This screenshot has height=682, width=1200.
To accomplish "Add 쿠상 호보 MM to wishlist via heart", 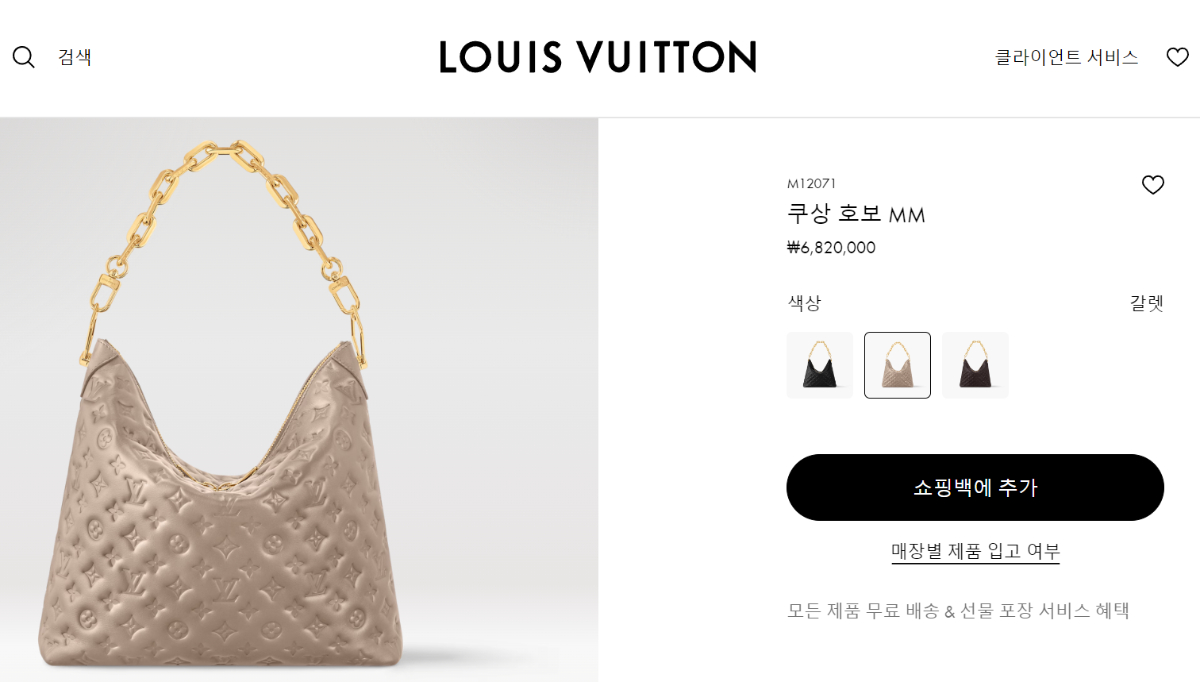I will coord(1153,185).
